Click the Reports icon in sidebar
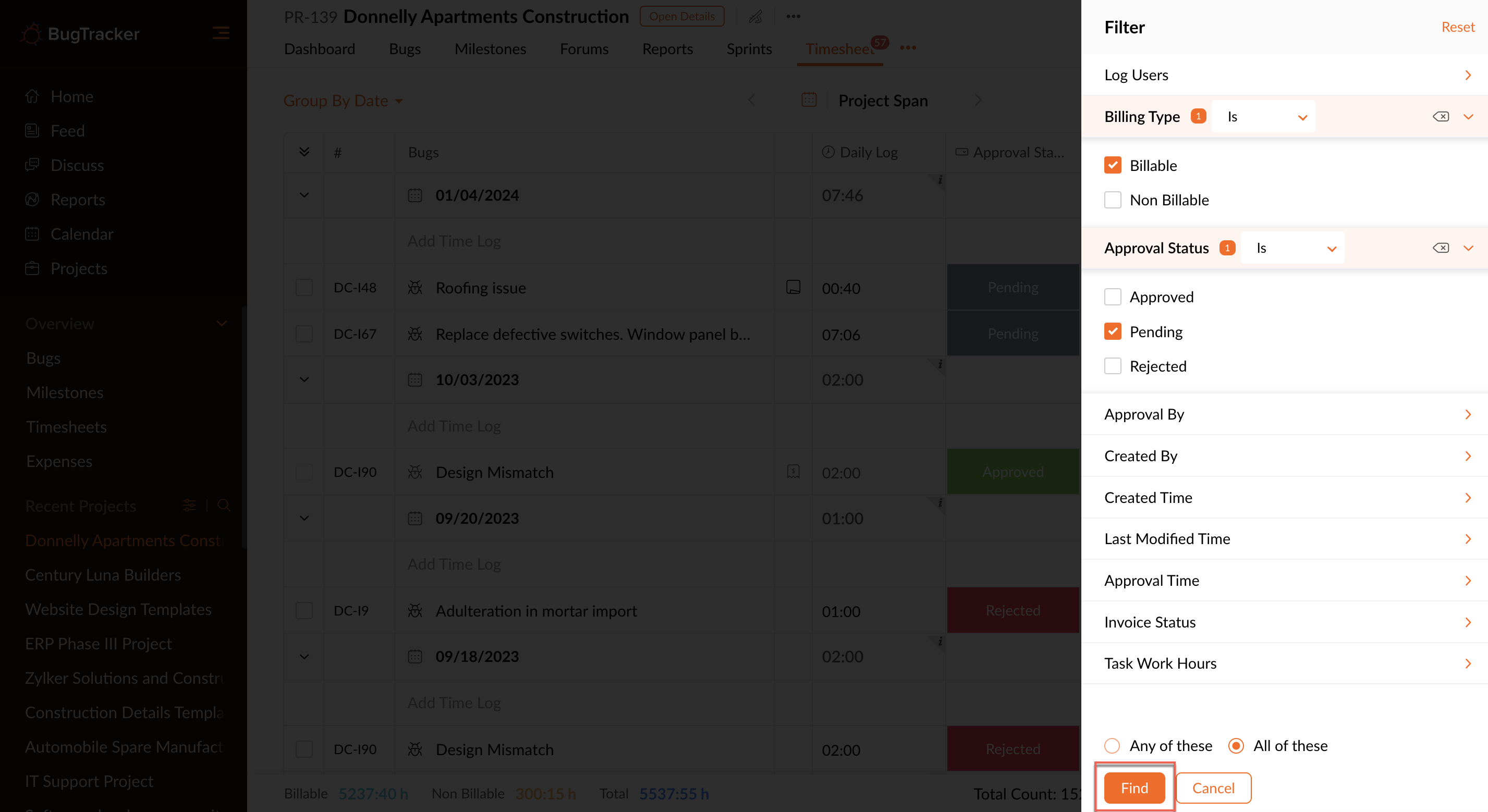Image resolution: width=1488 pixels, height=812 pixels. tap(32, 199)
